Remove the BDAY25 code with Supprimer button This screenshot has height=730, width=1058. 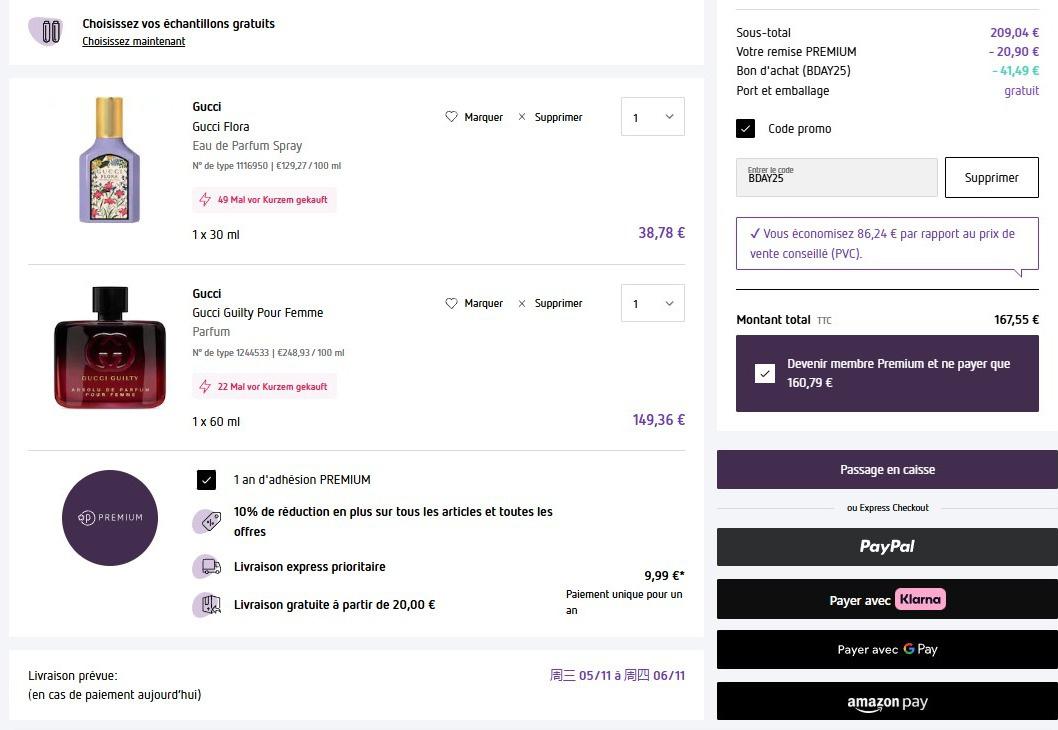coord(991,178)
